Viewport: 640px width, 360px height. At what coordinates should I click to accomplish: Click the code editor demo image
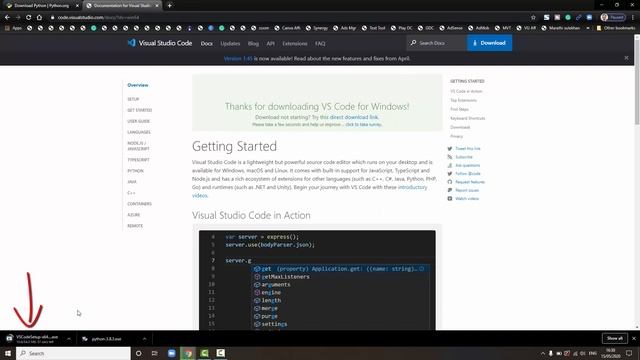pos(317,280)
